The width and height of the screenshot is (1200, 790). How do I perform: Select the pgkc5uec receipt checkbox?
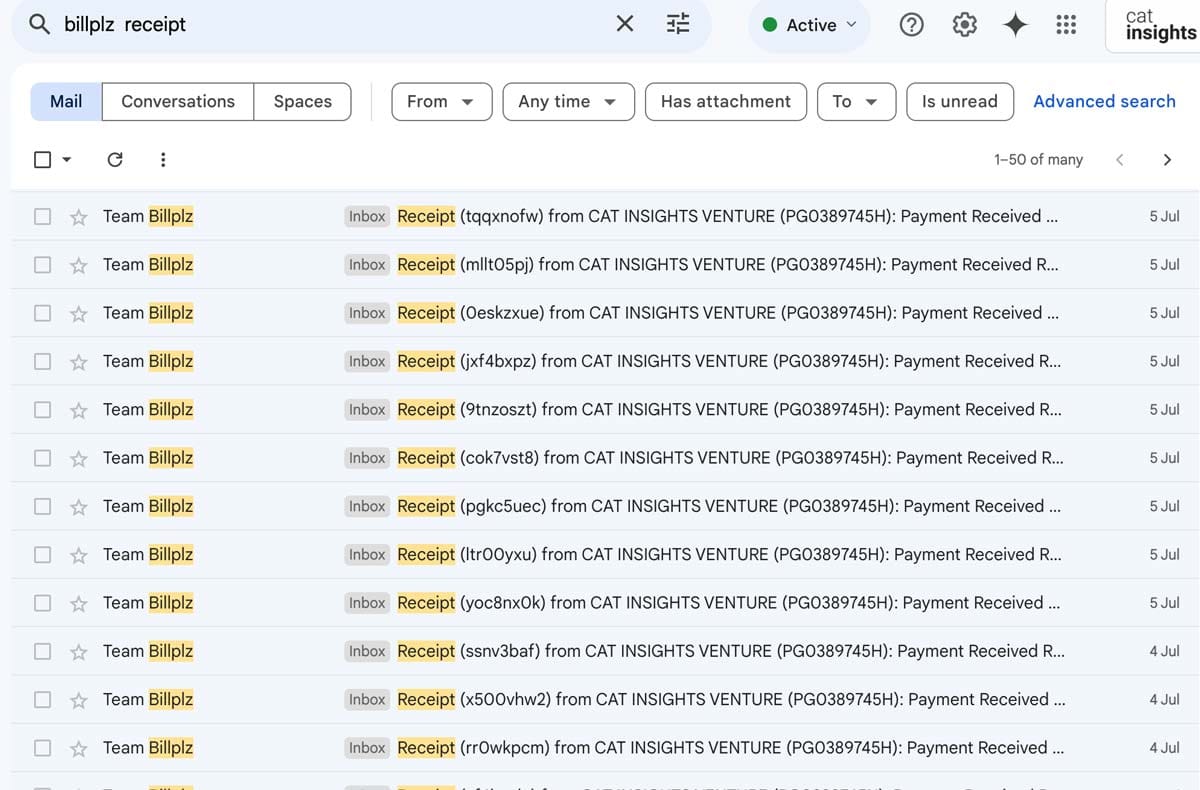(42, 506)
